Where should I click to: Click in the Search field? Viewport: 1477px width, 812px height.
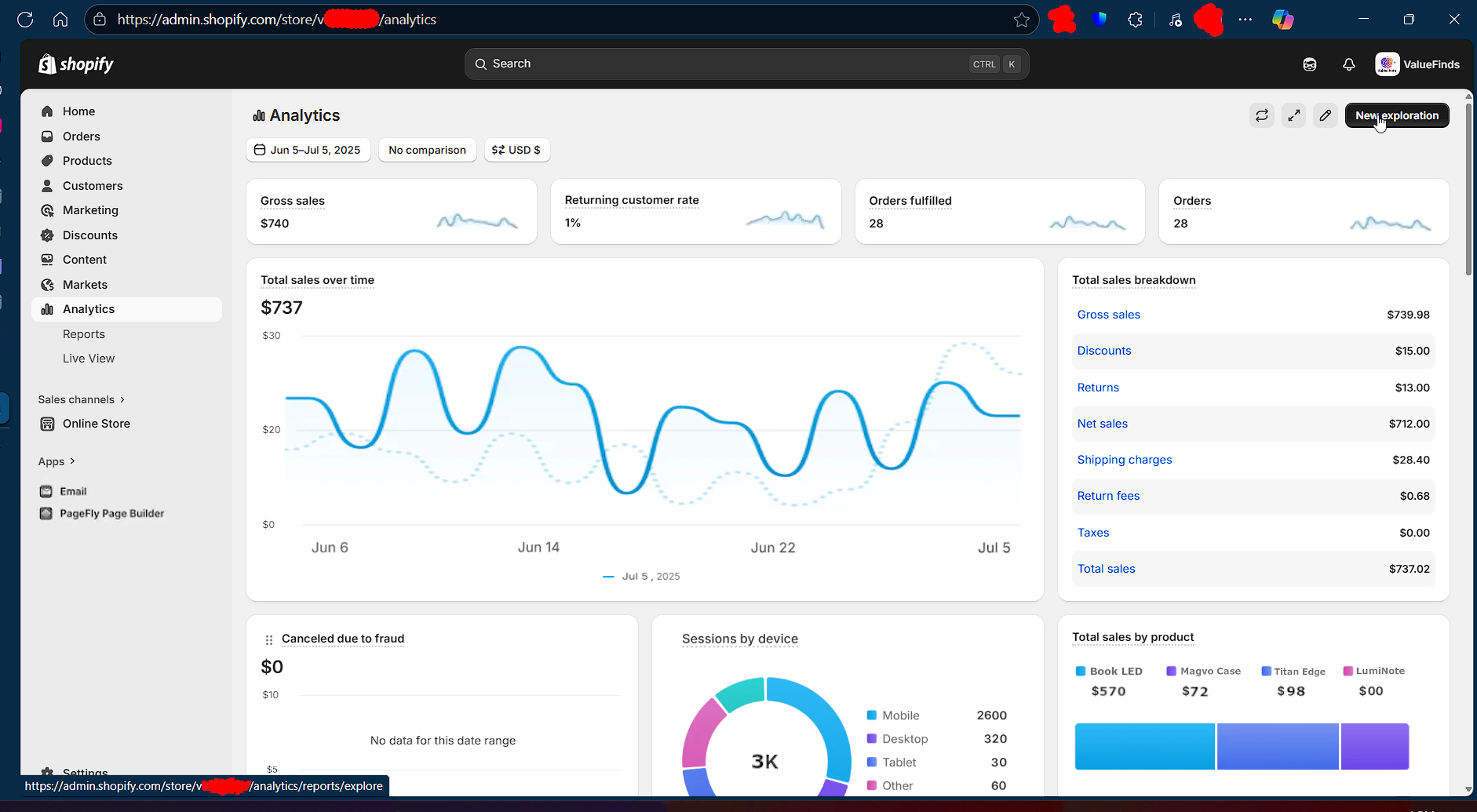746,64
